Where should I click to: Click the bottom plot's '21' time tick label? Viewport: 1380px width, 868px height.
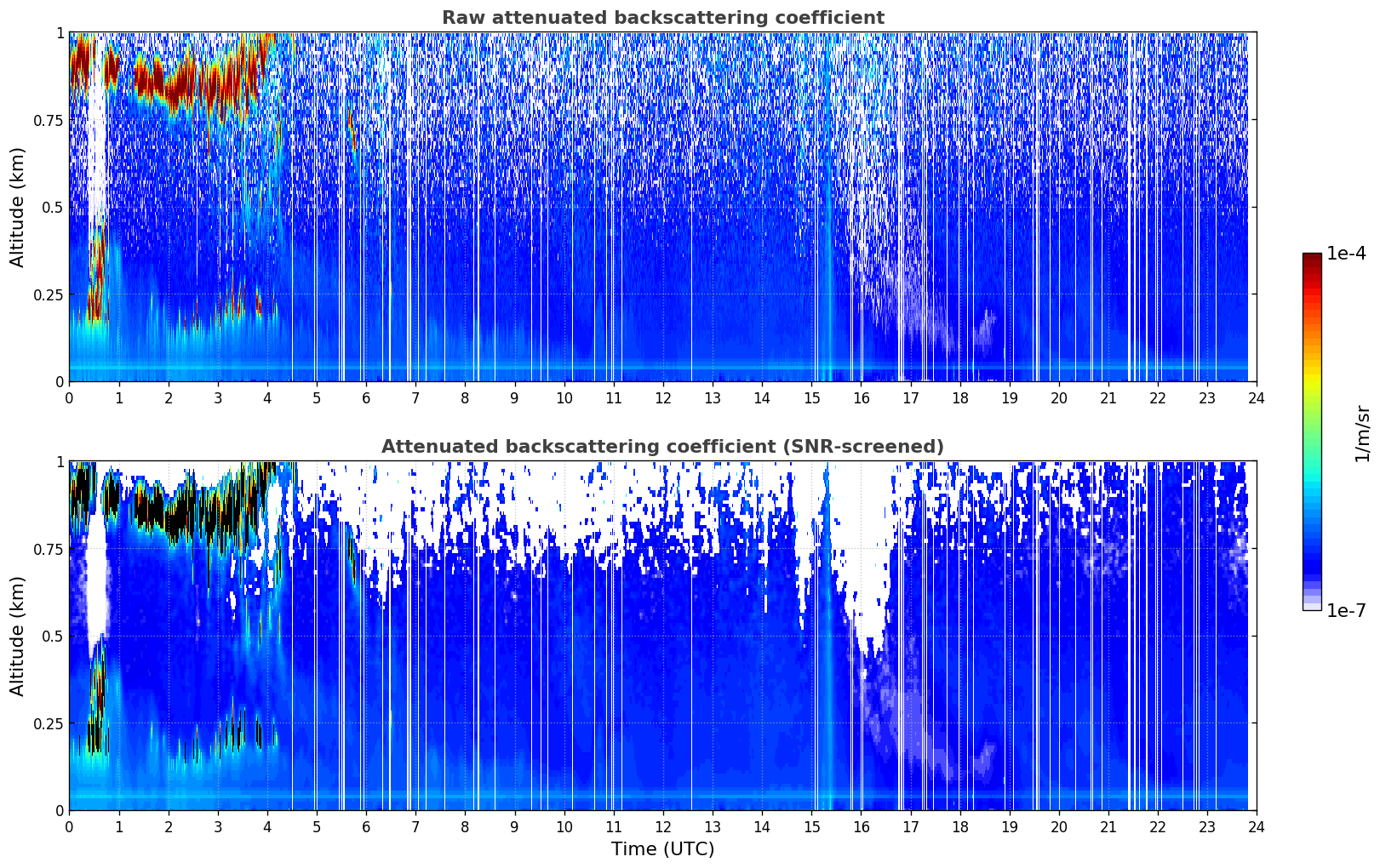point(1108,827)
